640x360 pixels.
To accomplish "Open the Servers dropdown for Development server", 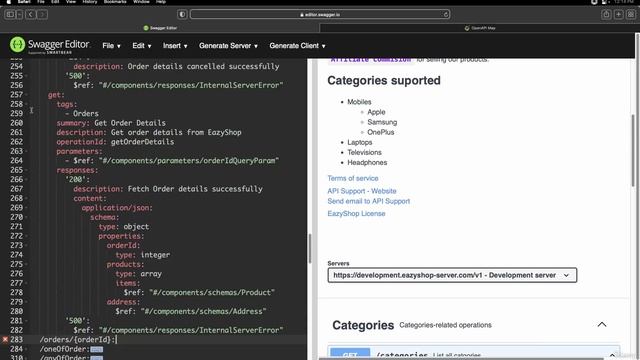I will click(x=452, y=275).
